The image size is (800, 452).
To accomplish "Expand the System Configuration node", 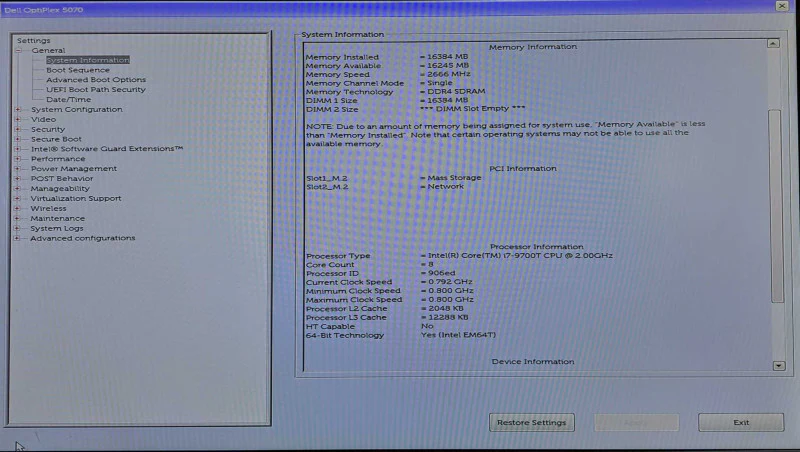I will [18, 109].
